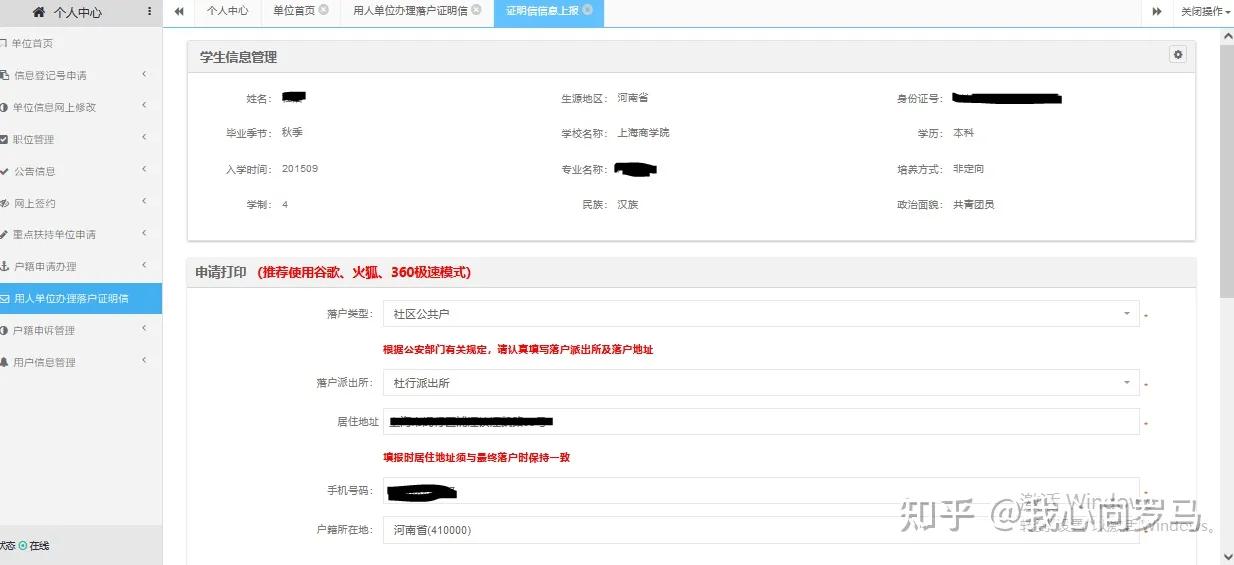Switch to the 用人单位办理落户证明信 tab
The image size is (1234, 565).
pos(417,11)
